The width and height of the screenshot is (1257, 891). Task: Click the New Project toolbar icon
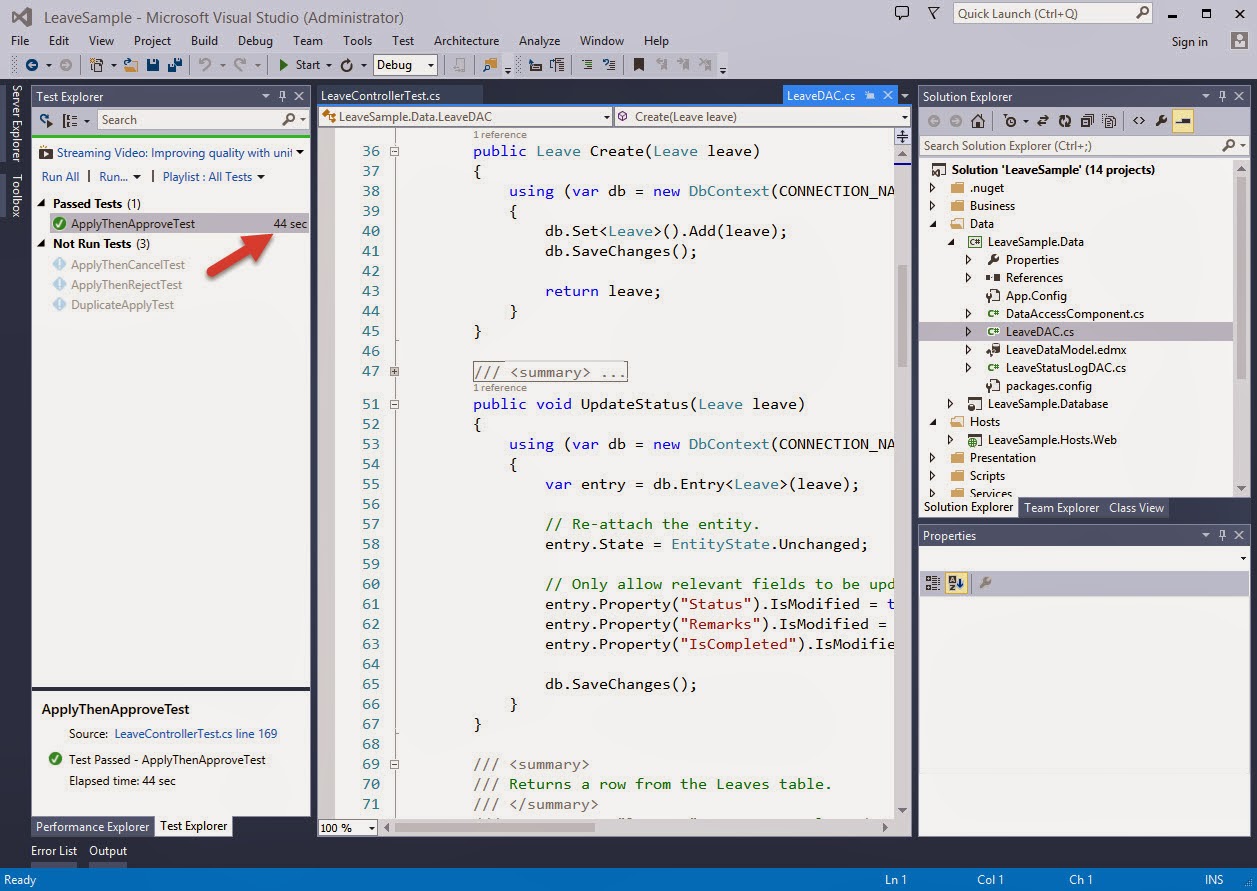(x=95, y=65)
